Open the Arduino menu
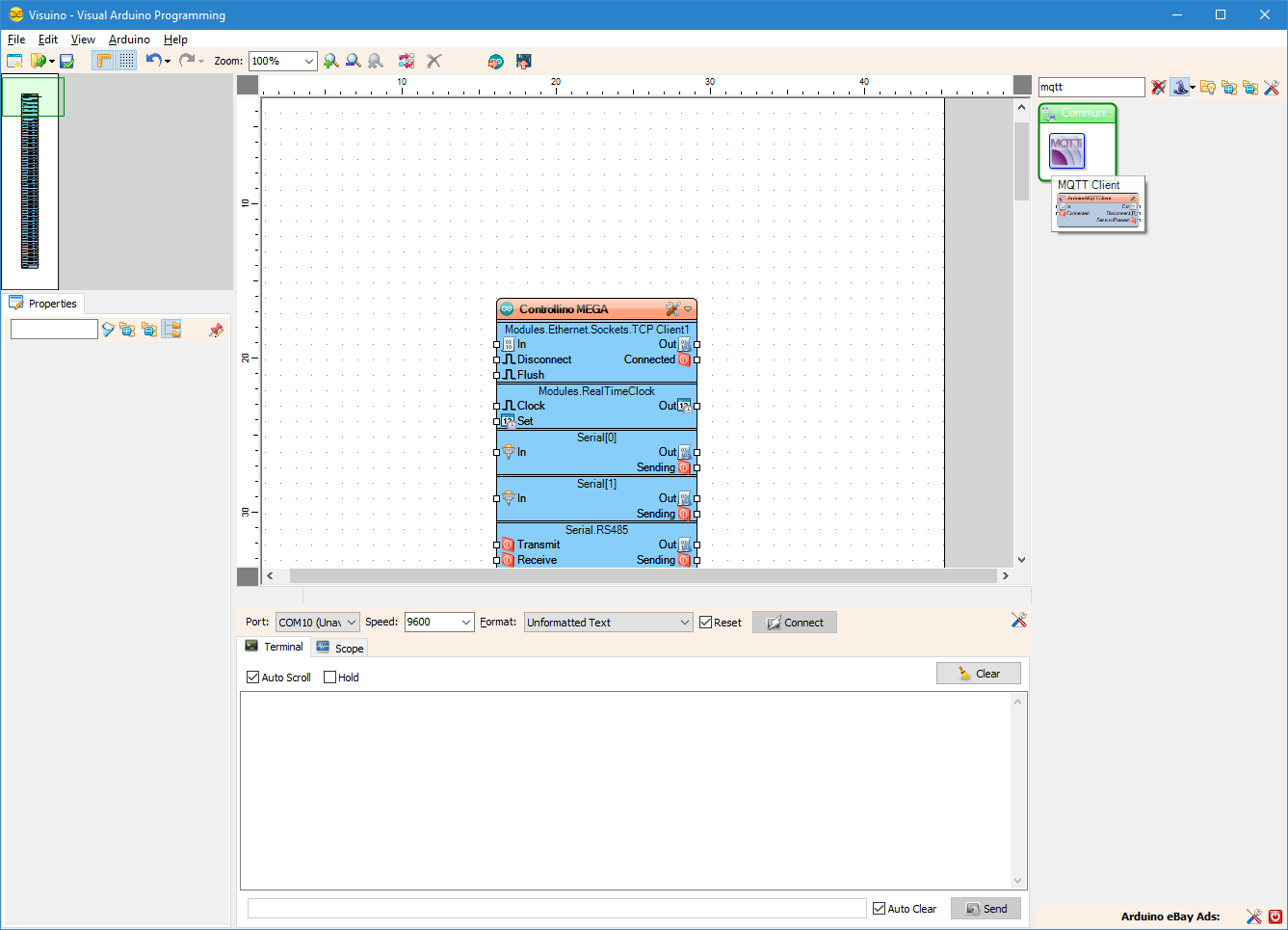The width and height of the screenshot is (1288, 930). pos(129,40)
